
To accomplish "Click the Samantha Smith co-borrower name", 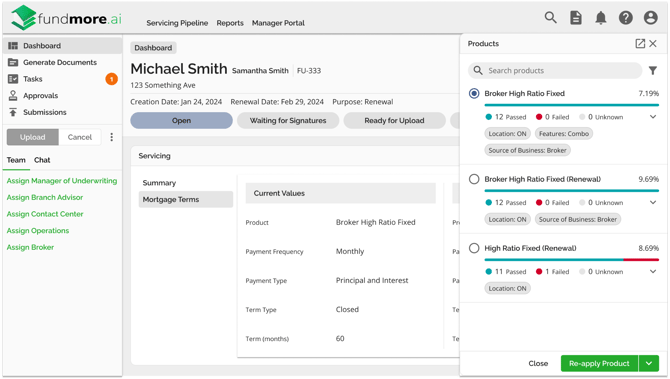I will click(260, 71).
